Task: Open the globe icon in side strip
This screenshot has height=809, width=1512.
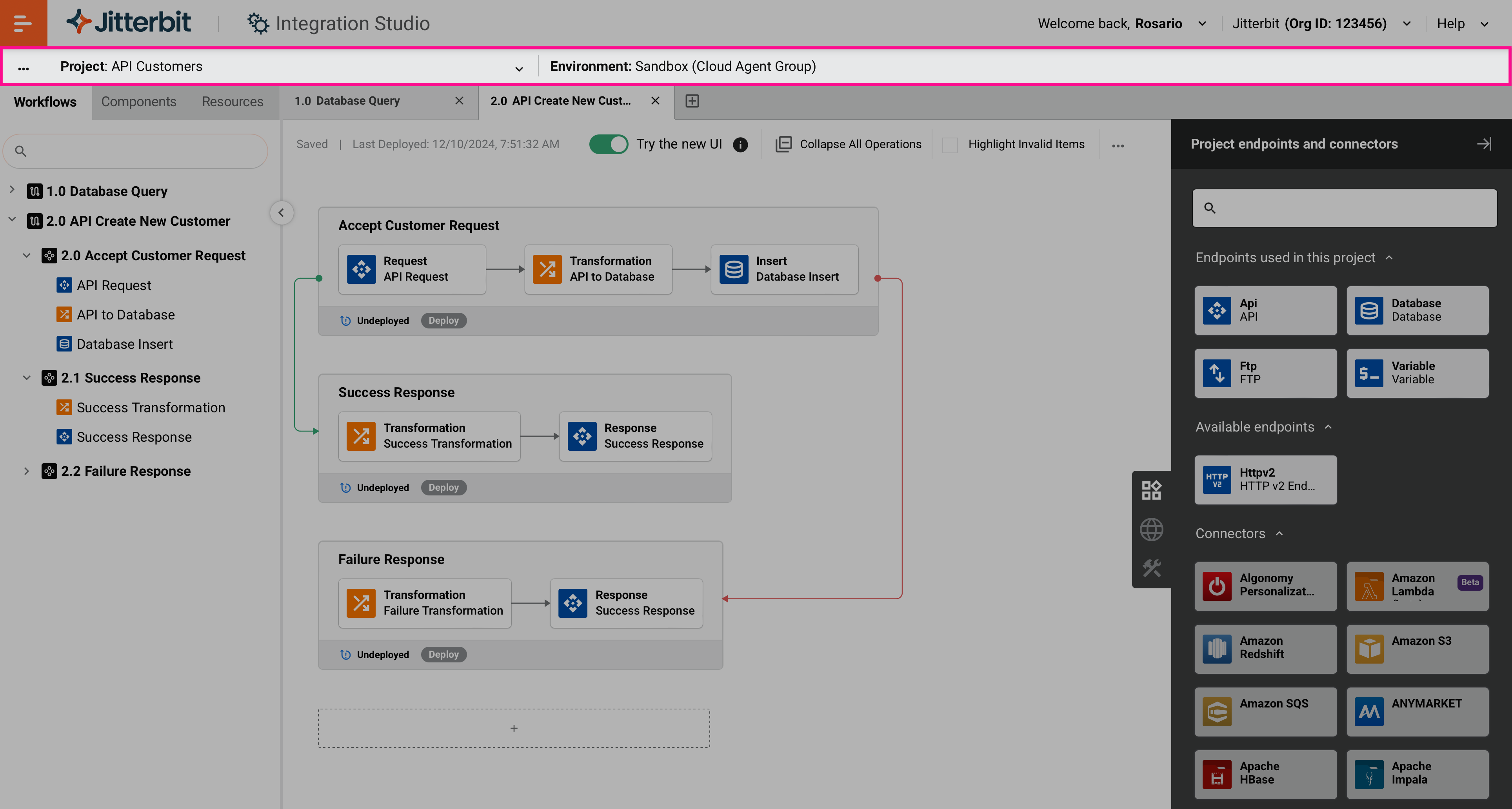Action: (1151, 530)
